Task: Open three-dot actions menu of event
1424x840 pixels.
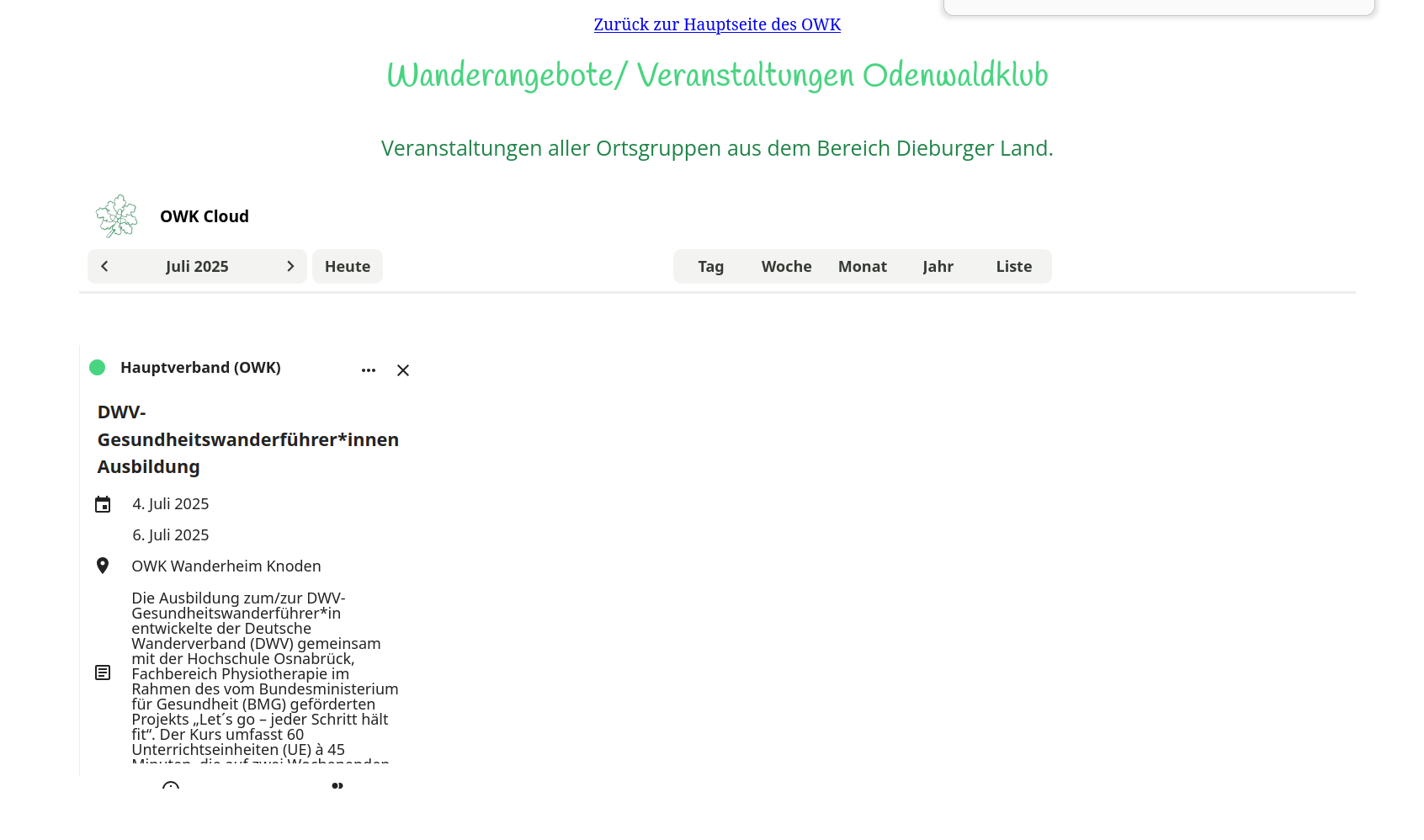Action: (x=369, y=370)
